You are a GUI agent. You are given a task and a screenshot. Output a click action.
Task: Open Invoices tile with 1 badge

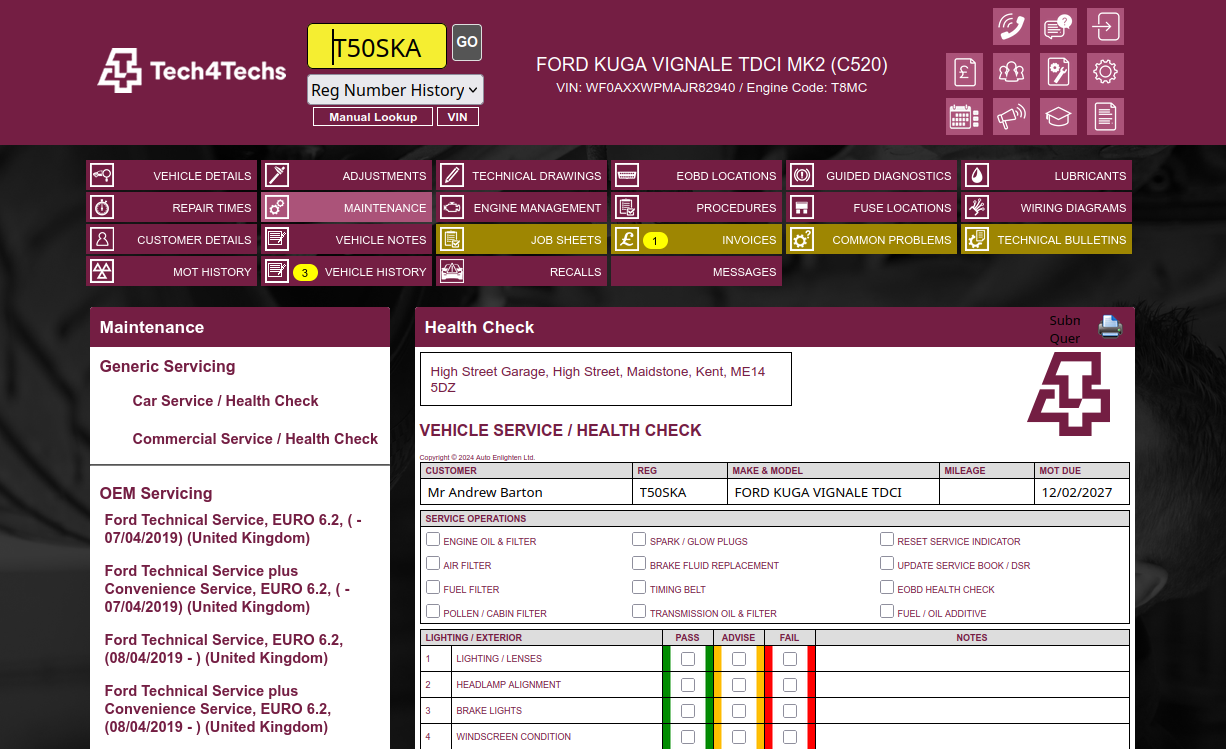(x=696, y=239)
